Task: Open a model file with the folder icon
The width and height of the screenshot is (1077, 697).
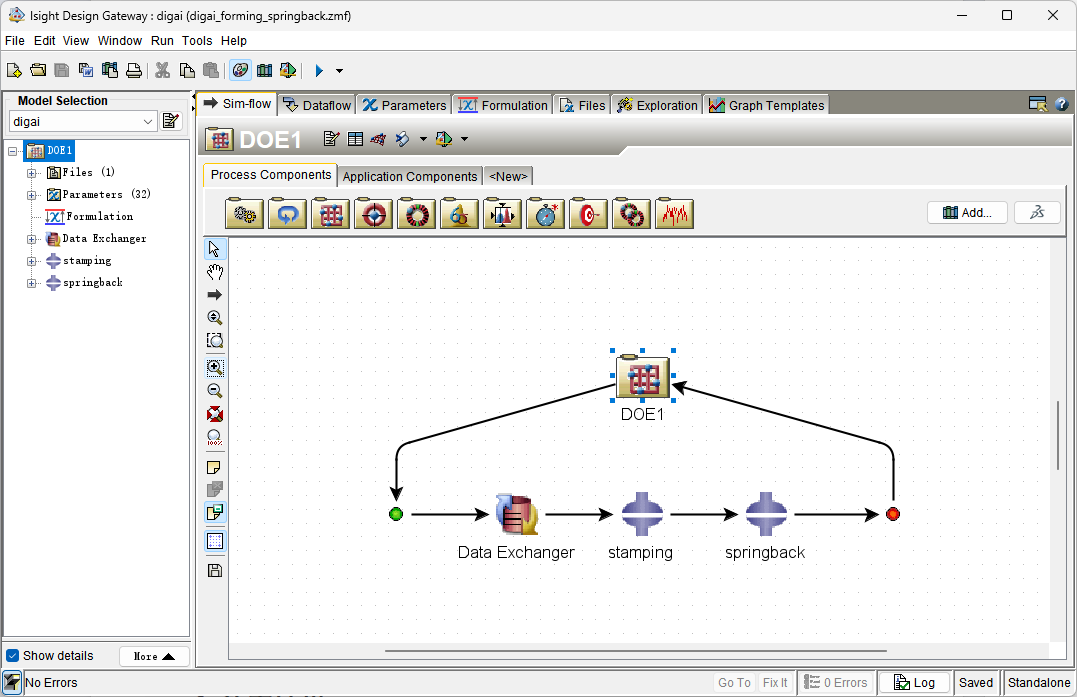Action: coord(38,70)
